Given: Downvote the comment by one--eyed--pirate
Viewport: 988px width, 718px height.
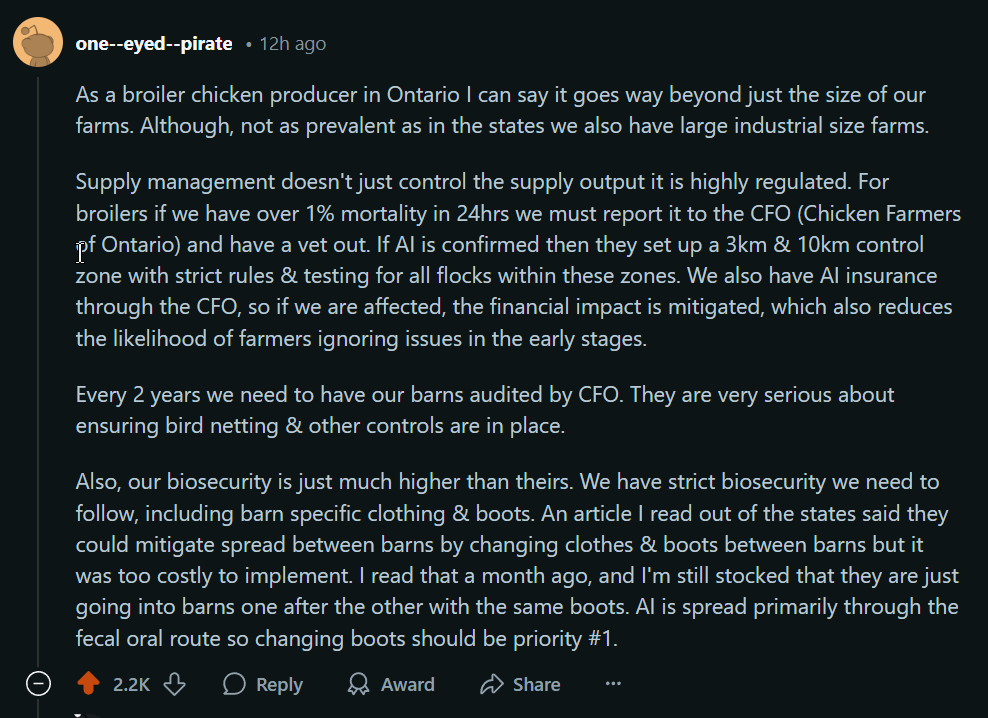Looking at the screenshot, I should 175,684.
